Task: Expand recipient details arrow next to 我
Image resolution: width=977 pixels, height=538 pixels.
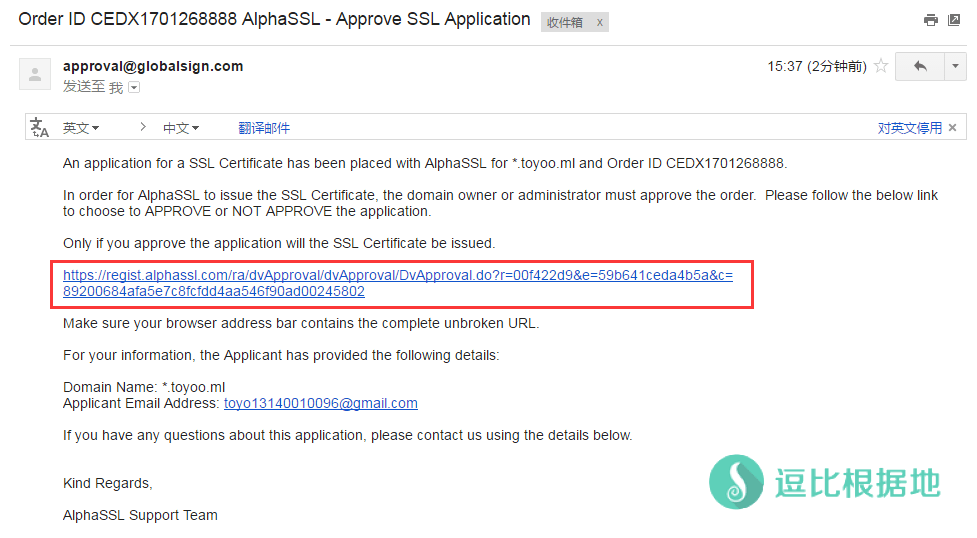Action: pyautogui.click(x=134, y=88)
